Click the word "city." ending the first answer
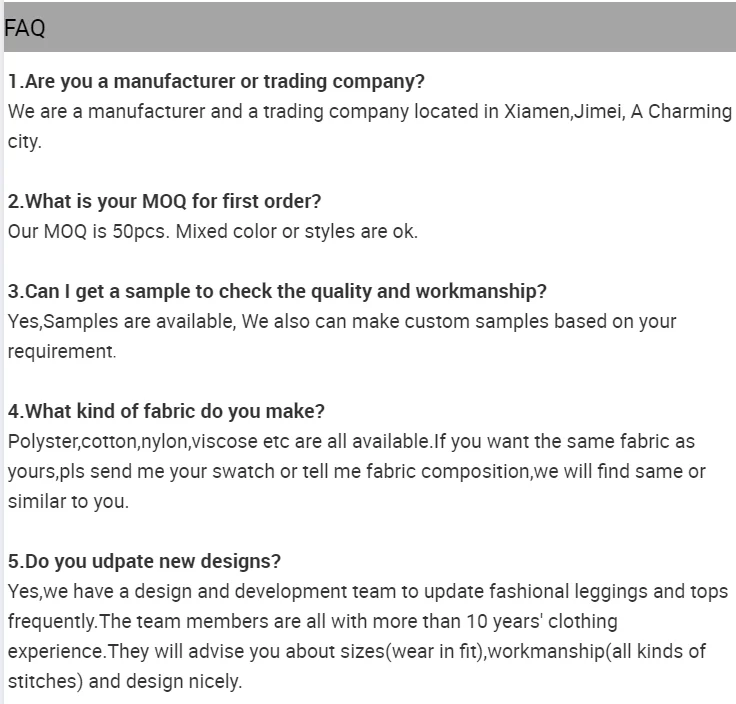Image resolution: width=736 pixels, height=704 pixels. point(24,141)
